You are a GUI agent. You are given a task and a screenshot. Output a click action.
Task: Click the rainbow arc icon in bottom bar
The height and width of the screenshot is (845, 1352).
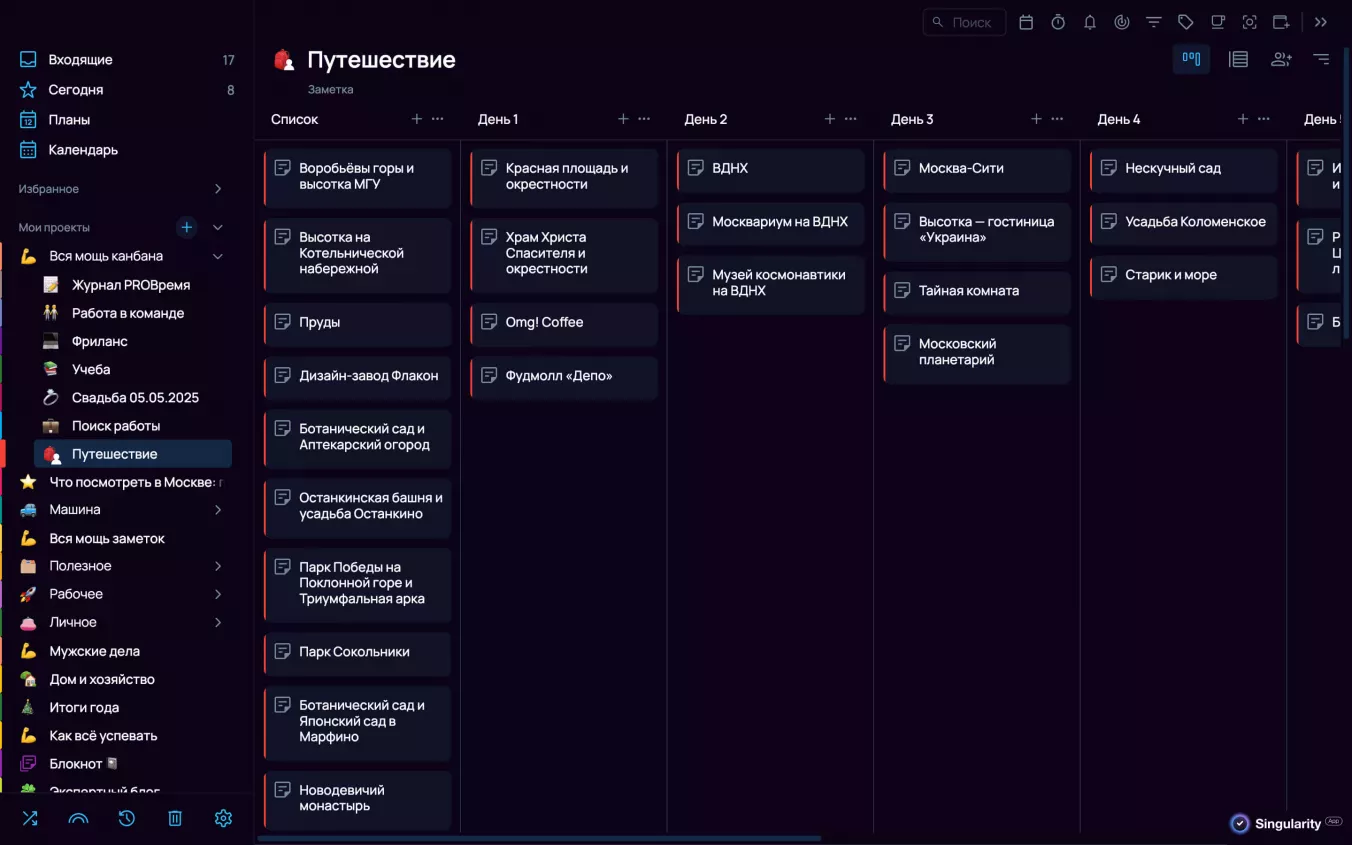pyautogui.click(x=78, y=818)
